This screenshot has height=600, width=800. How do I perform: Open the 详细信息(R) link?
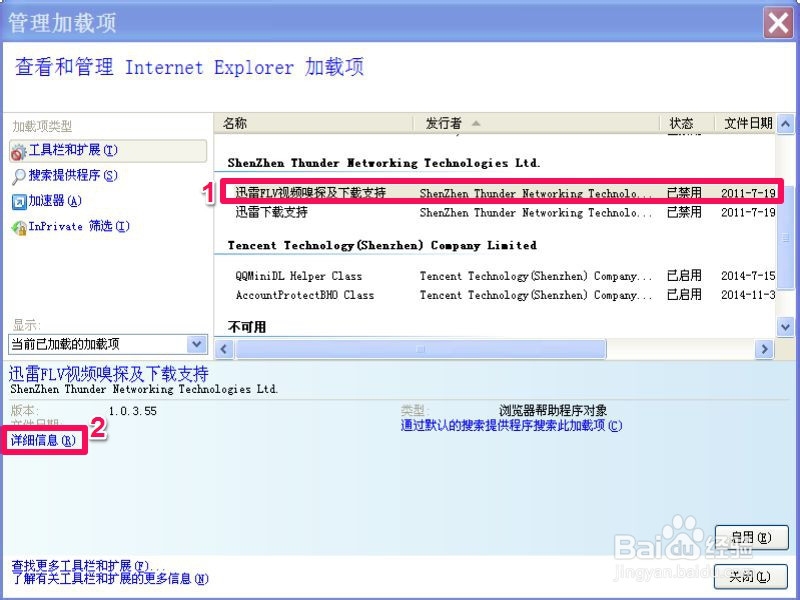pos(43,440)
